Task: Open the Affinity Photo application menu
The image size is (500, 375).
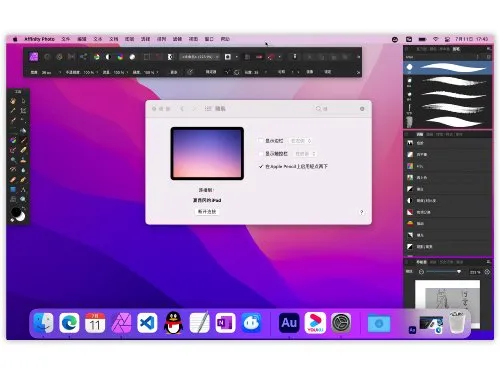Action: 39,39
